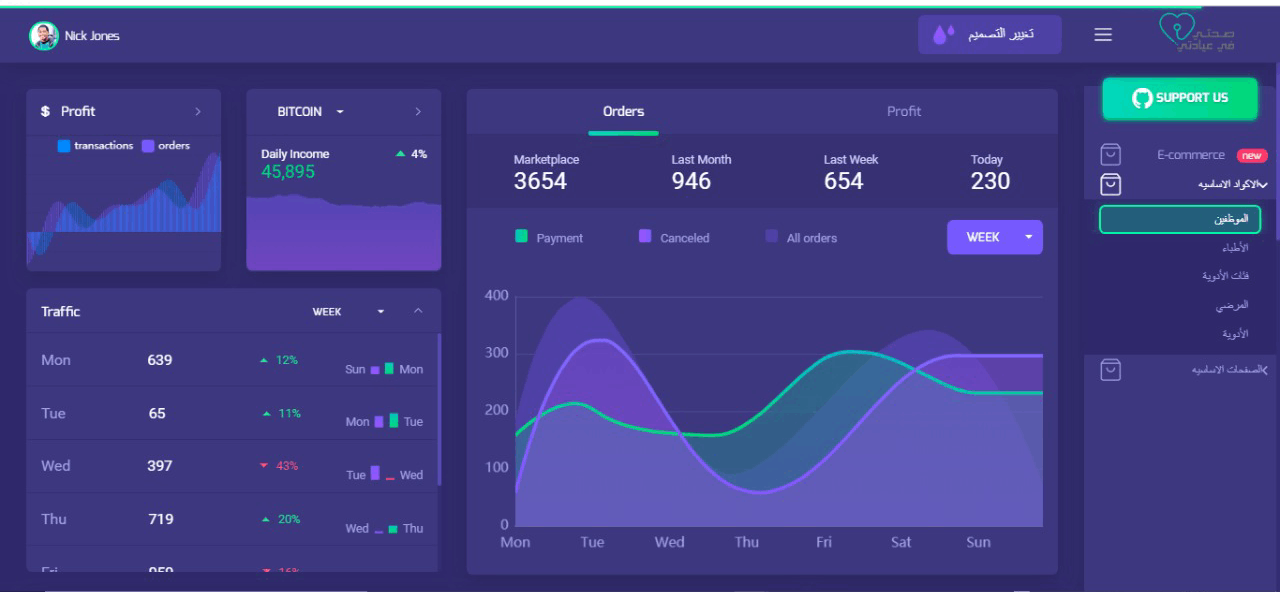Select the Orders tab
This screenshot has height=592, width=1280.
point(623,111)
